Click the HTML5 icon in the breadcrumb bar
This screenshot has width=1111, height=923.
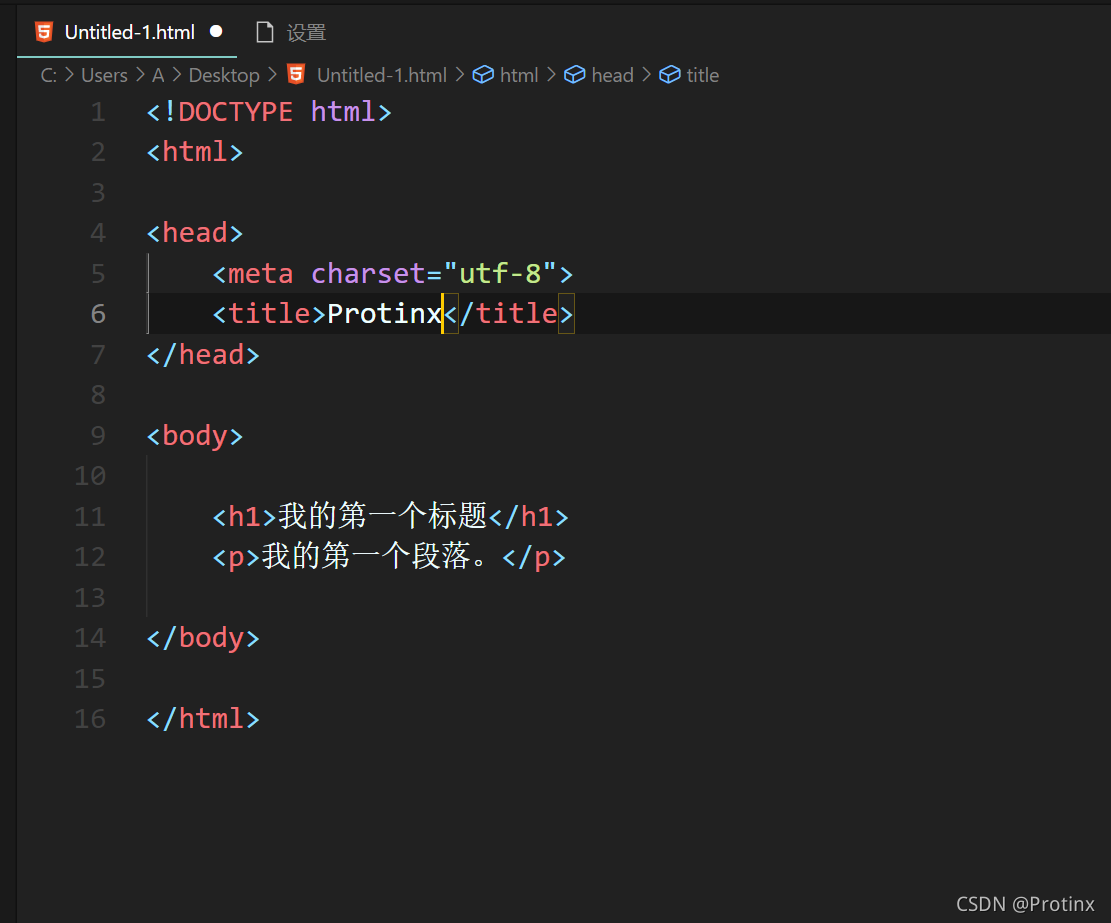click(x=295, y=74)
